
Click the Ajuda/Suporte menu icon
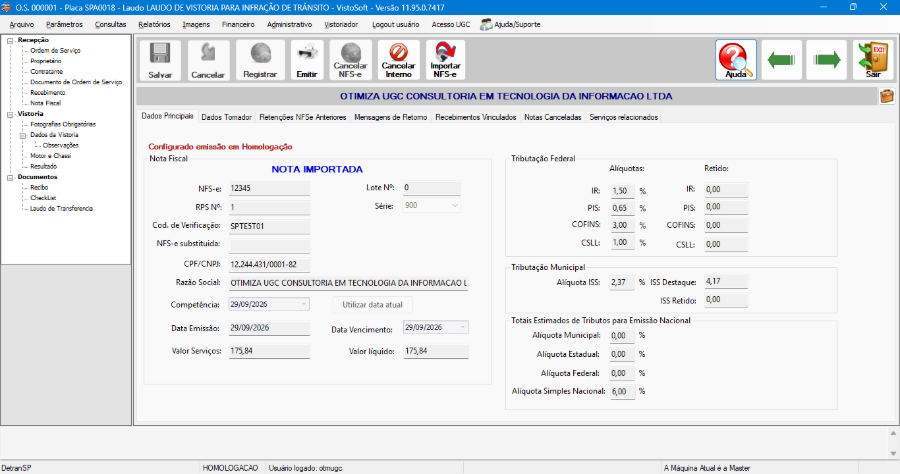486,25
